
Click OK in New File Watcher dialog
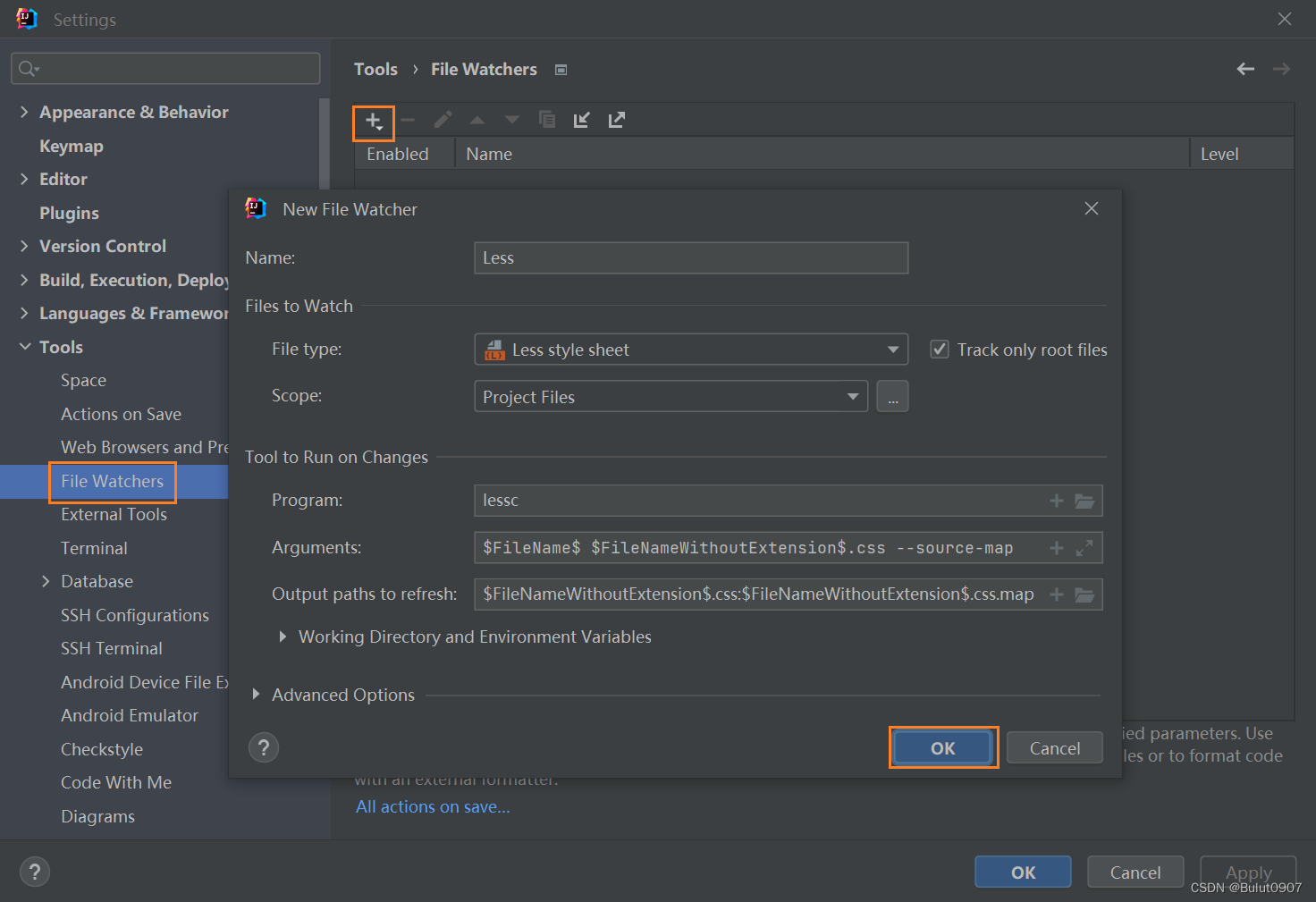[943, 747]
